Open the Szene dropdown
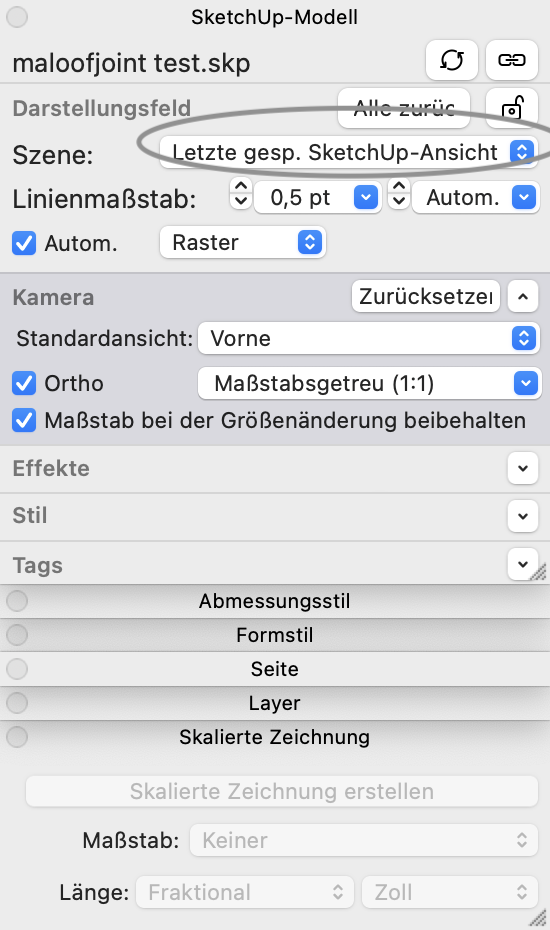This screenshot has width=550, height=930. [349, 152]
